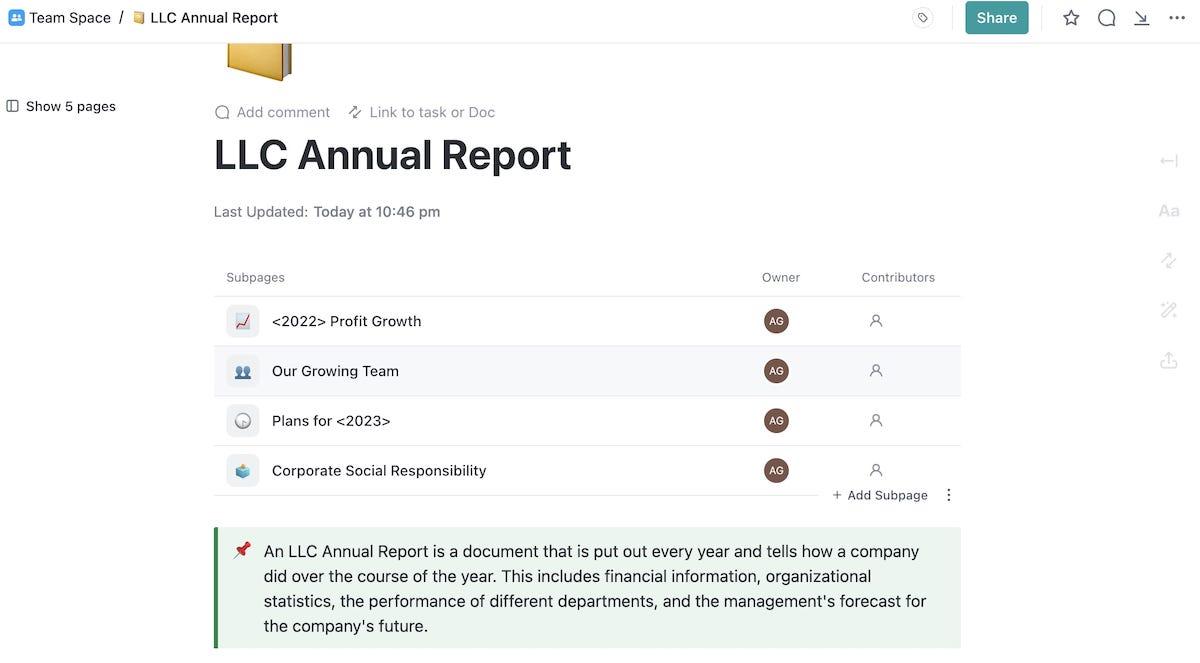Expand the Show 5 pages sidebar
Image resolution: width=1200 pixels, height=663 pixels.
[61, 106]
